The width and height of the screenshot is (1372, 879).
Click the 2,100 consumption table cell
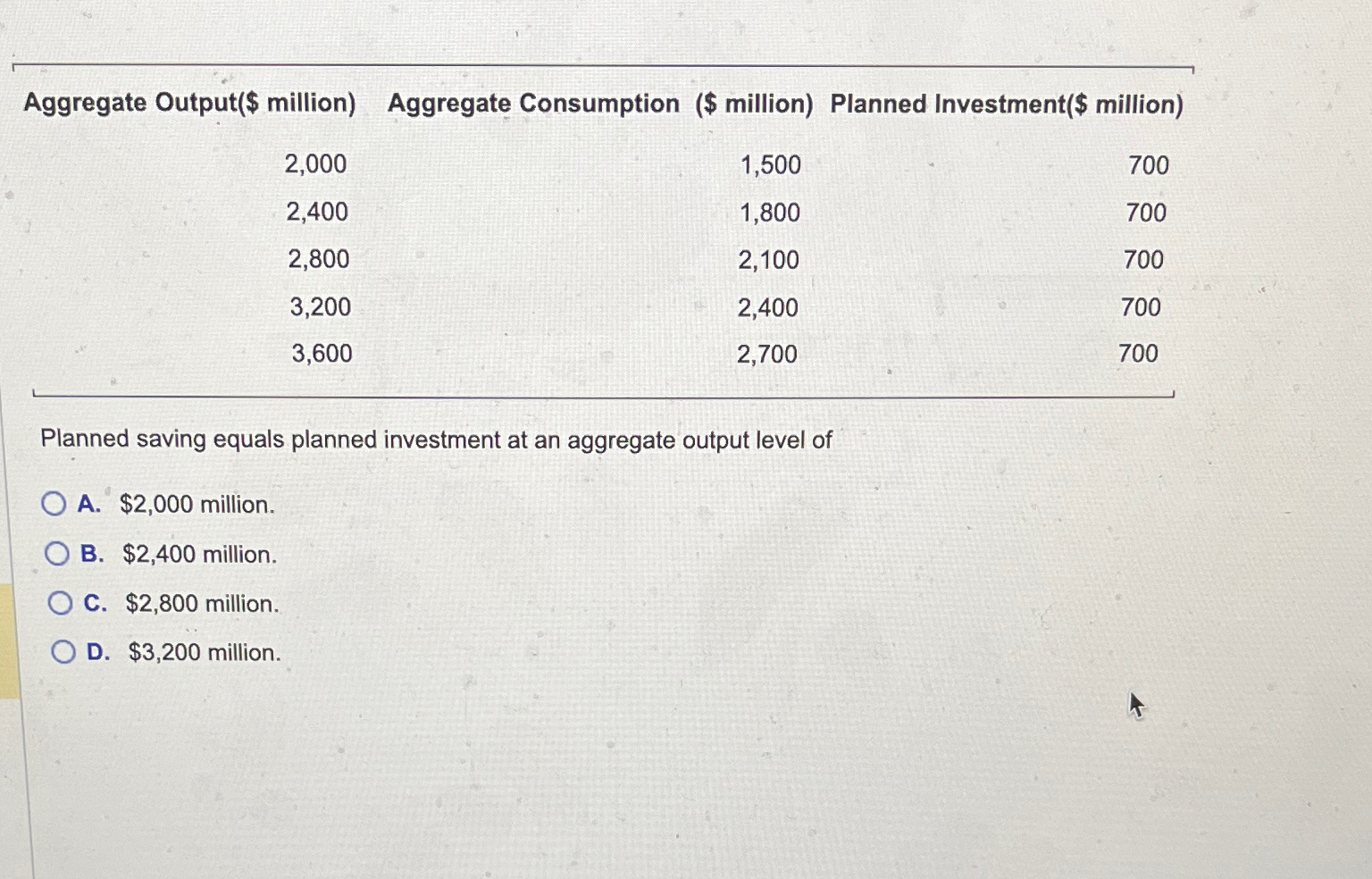coord(769,259)
